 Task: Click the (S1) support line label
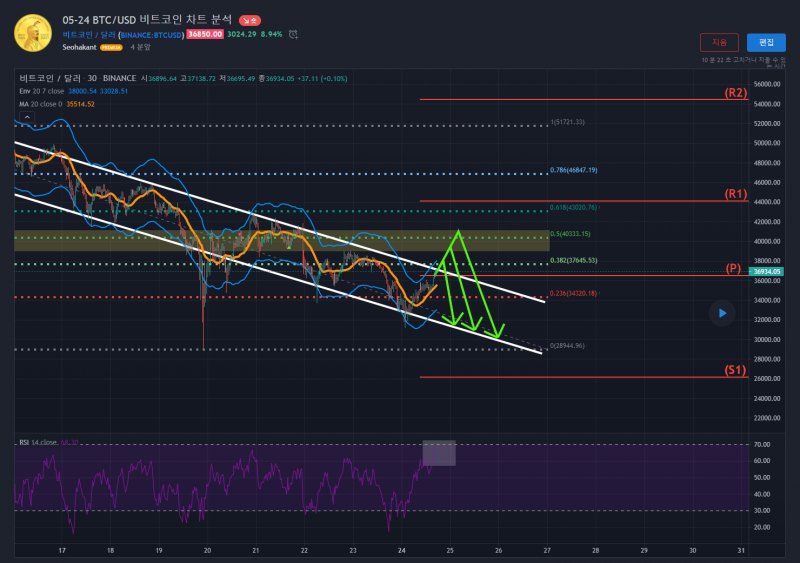[x=736, y=370]
